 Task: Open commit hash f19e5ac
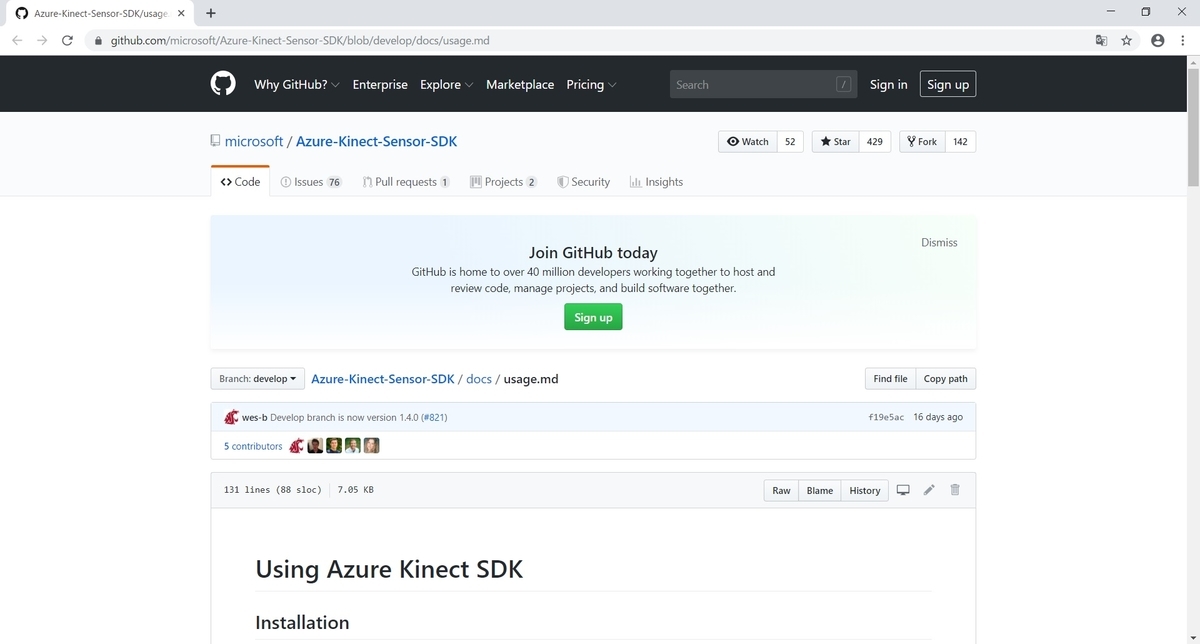click(x=886, y=417)
